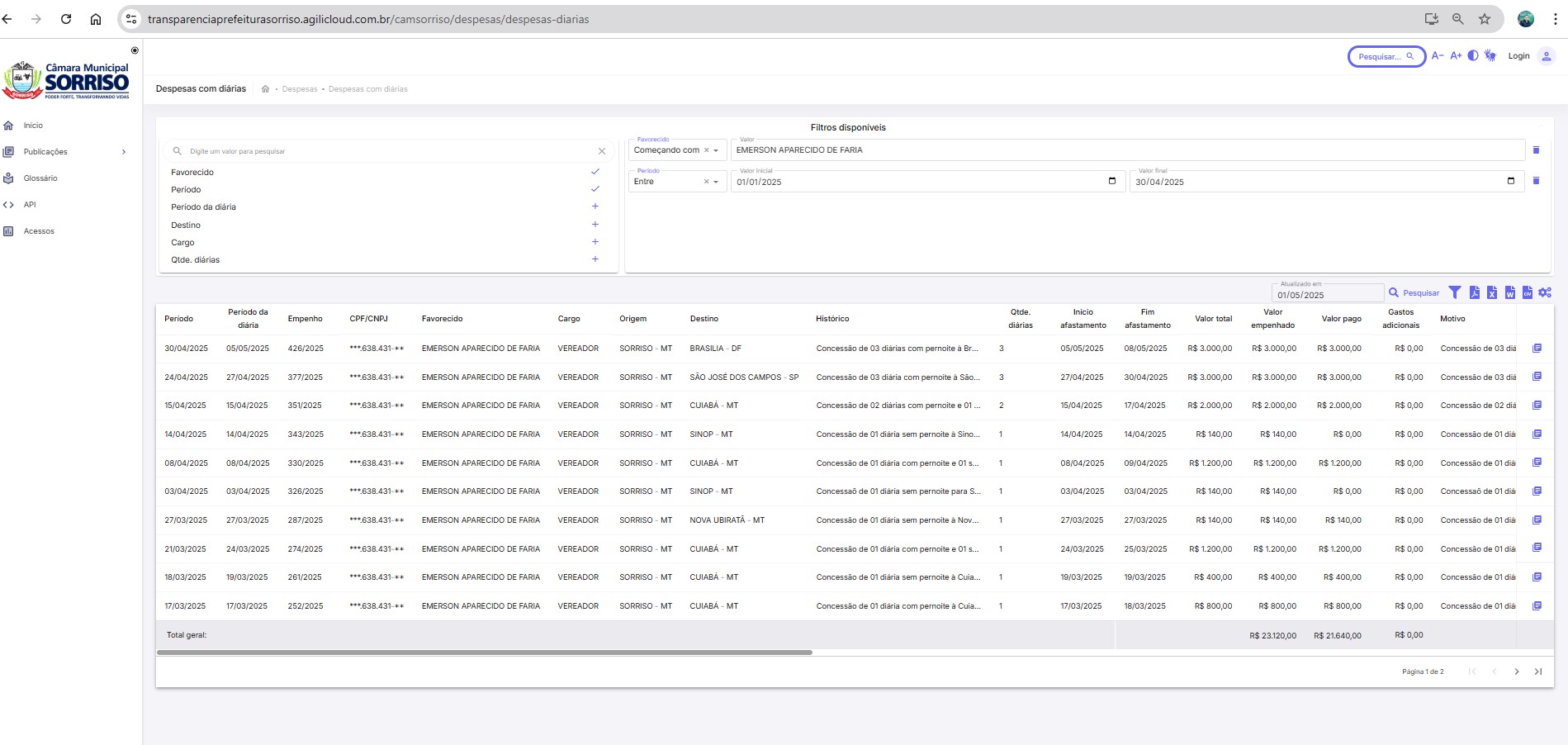Delete the Favorecido filter row

[1536, 150]
